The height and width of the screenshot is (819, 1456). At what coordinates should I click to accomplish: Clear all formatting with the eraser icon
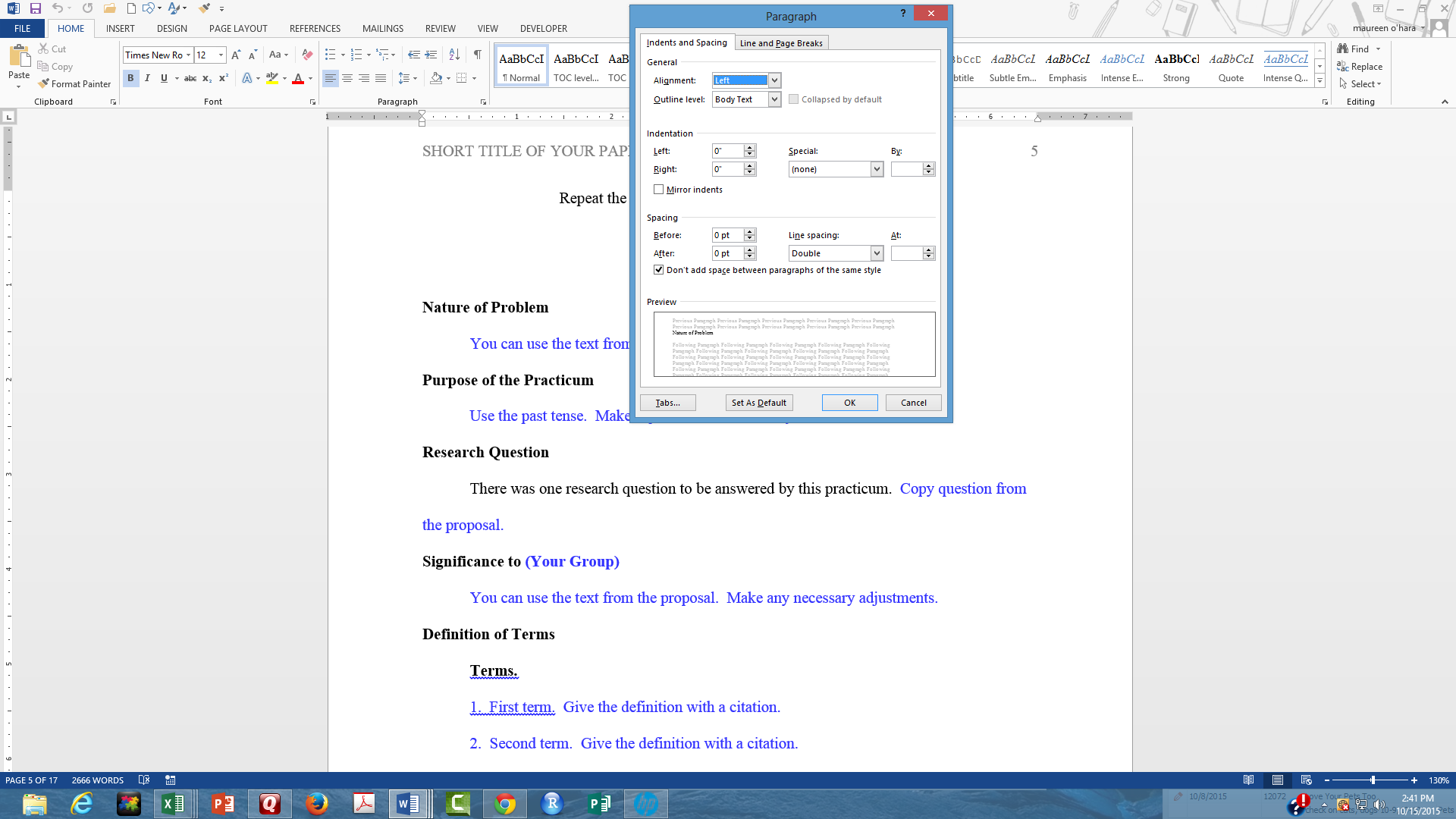pos(306,55)
